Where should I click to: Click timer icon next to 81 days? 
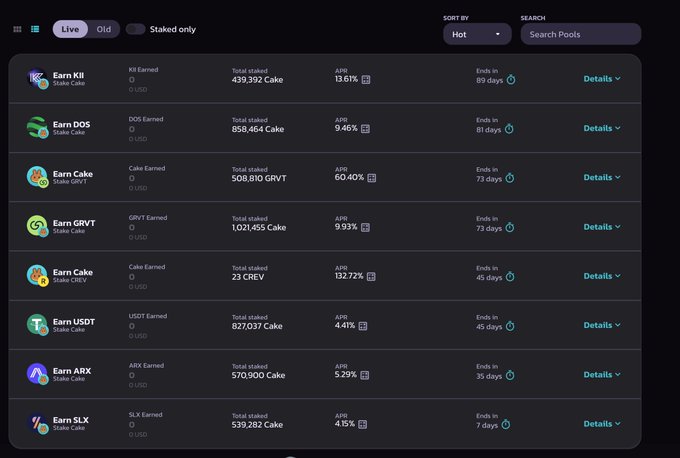pos(509,129)
